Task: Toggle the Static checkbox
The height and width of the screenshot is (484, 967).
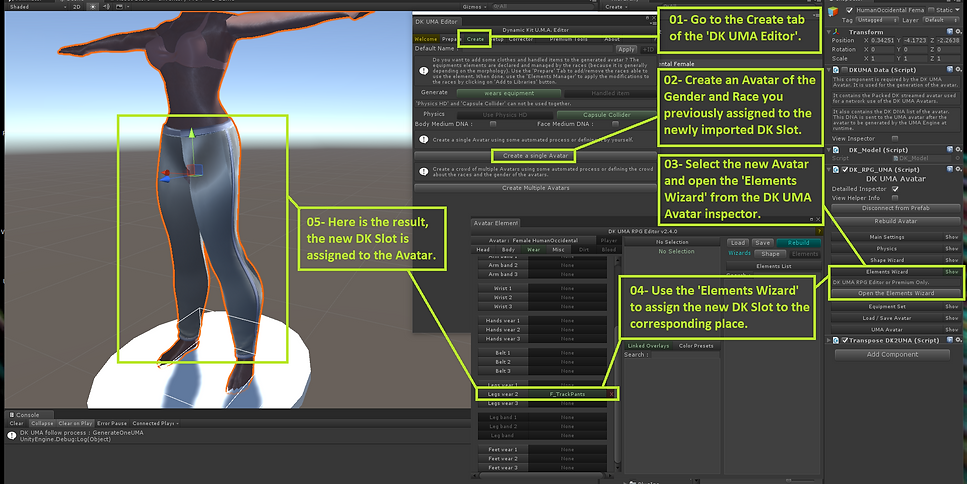Action: pos(929,10)
